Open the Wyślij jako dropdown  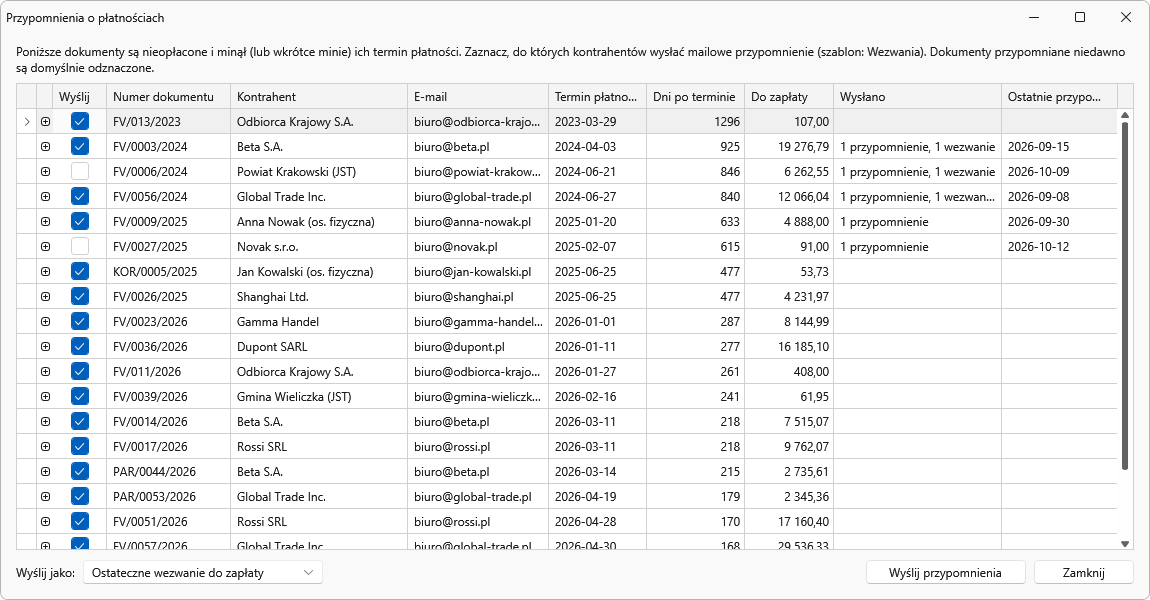point(203,573)
